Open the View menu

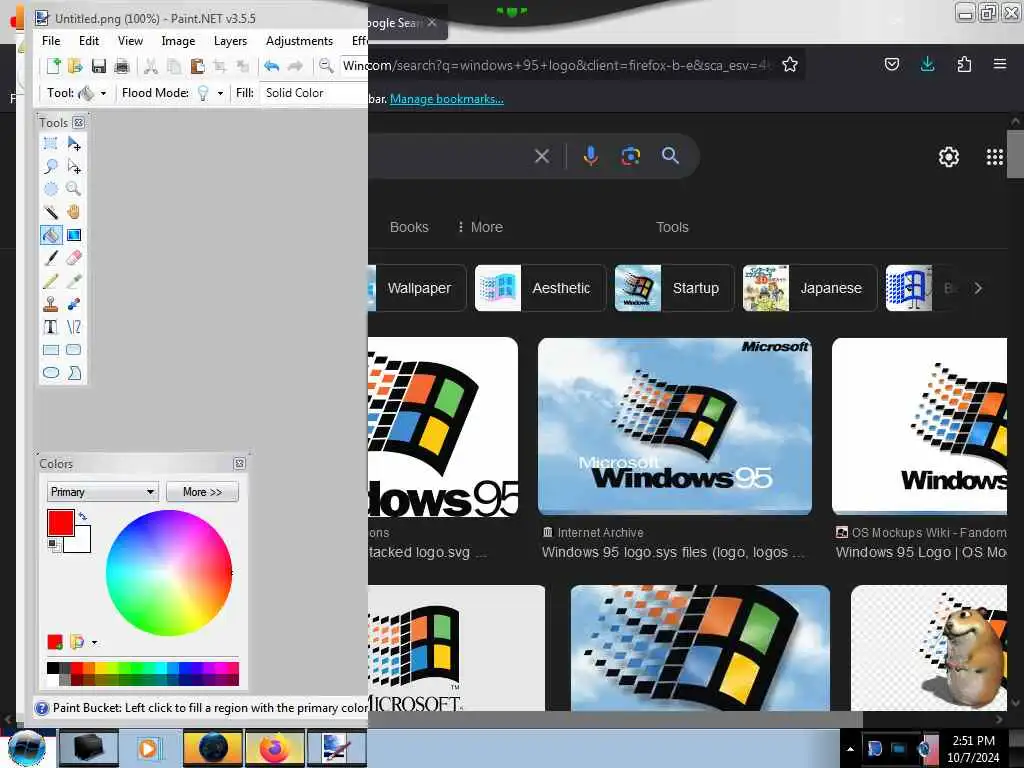point(130,40)
